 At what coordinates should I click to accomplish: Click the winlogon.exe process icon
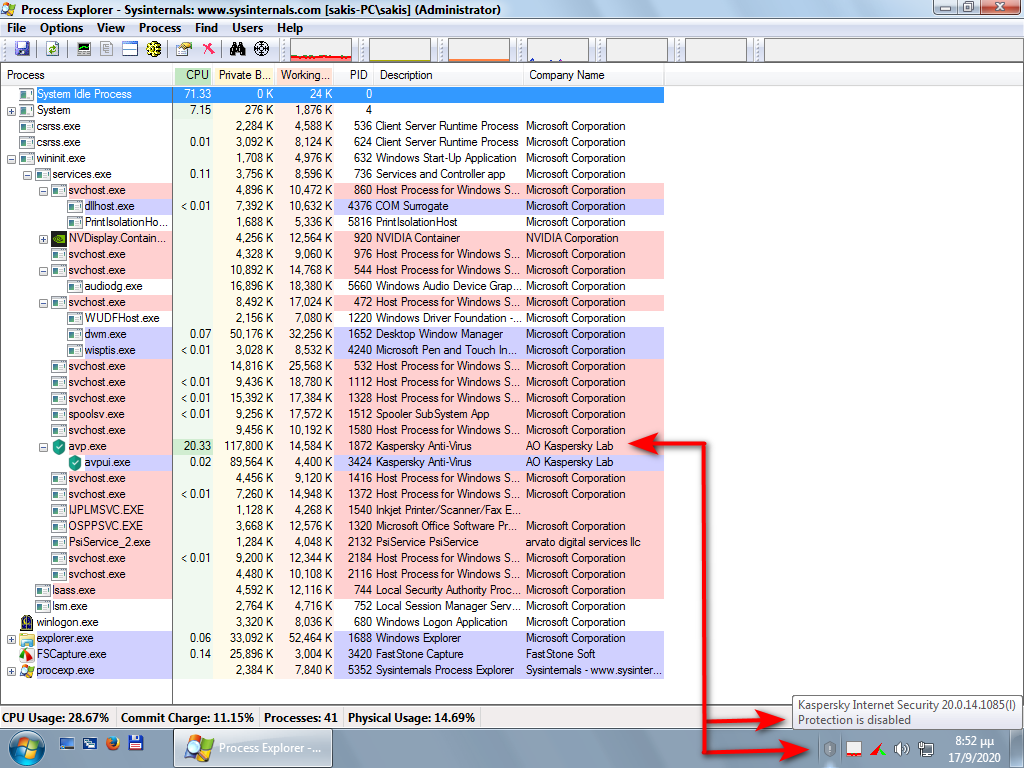pos(26,622)
